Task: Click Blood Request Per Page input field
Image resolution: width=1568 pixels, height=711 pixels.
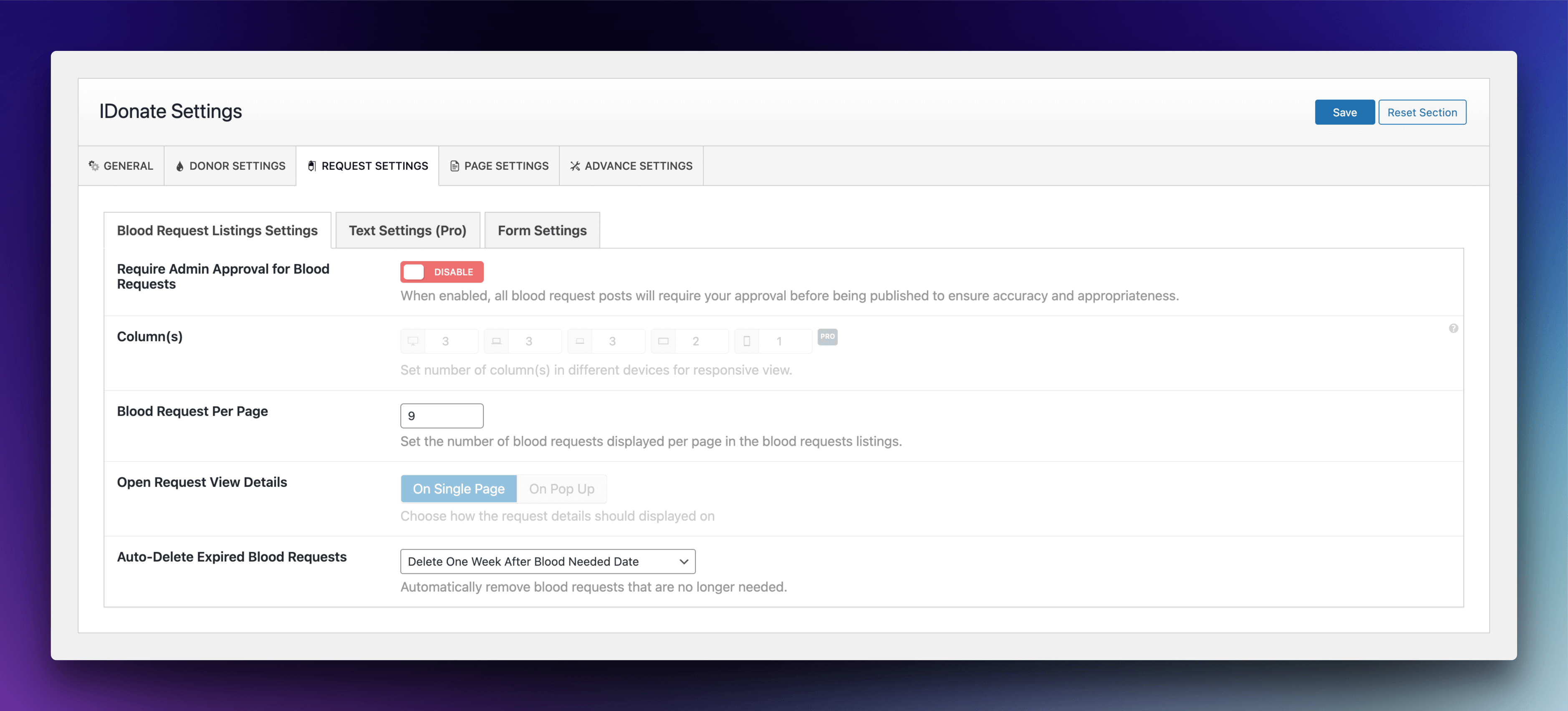Action: click(x=441, y=416)
